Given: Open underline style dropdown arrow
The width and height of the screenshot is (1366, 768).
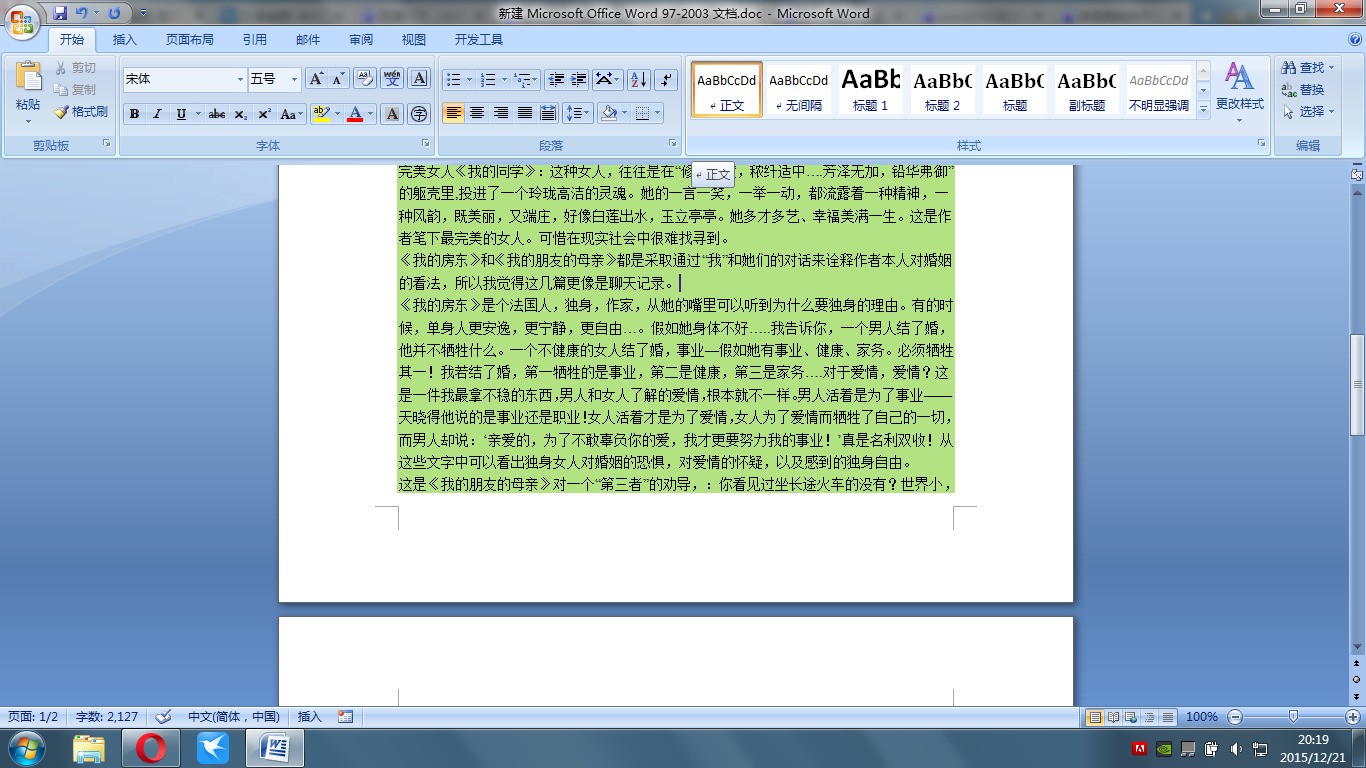Looking at the screenshot, I should tap(197, 114).
